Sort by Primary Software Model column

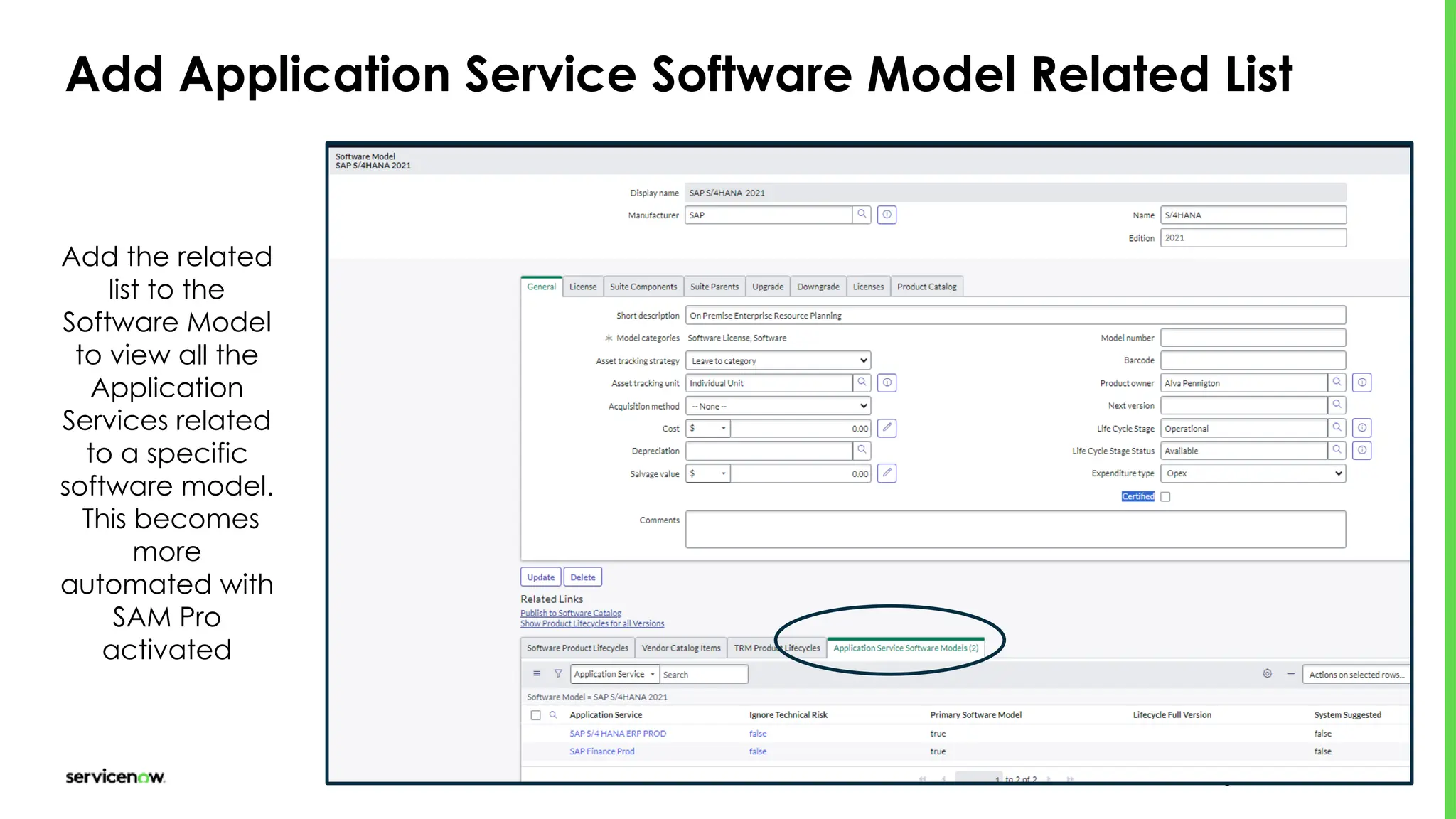975,714
